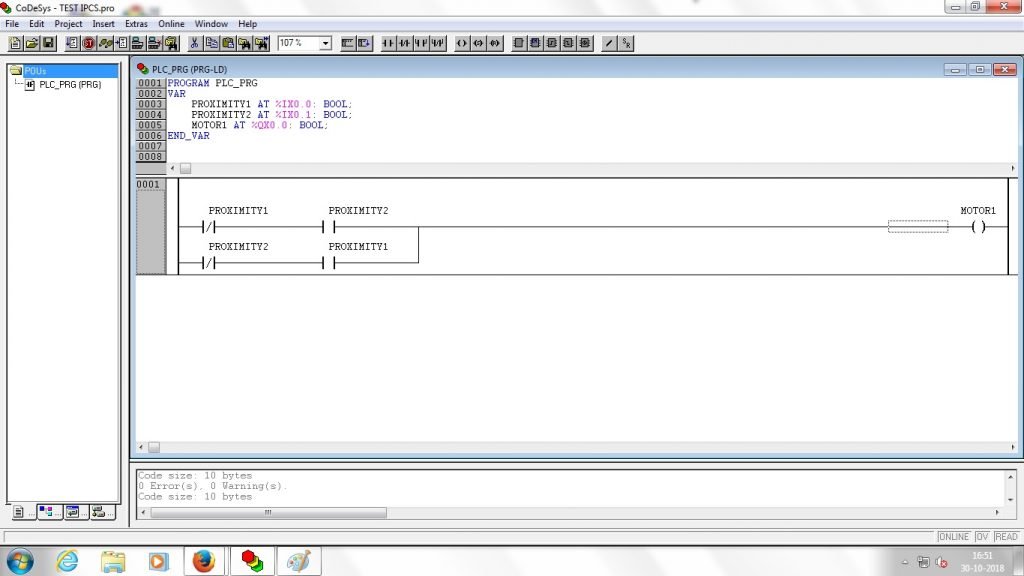Image resolution: width=1024 pixels, height=576 pixels.
Task: Insert a negated contact from toolbar
Action: tap(405, 43)
